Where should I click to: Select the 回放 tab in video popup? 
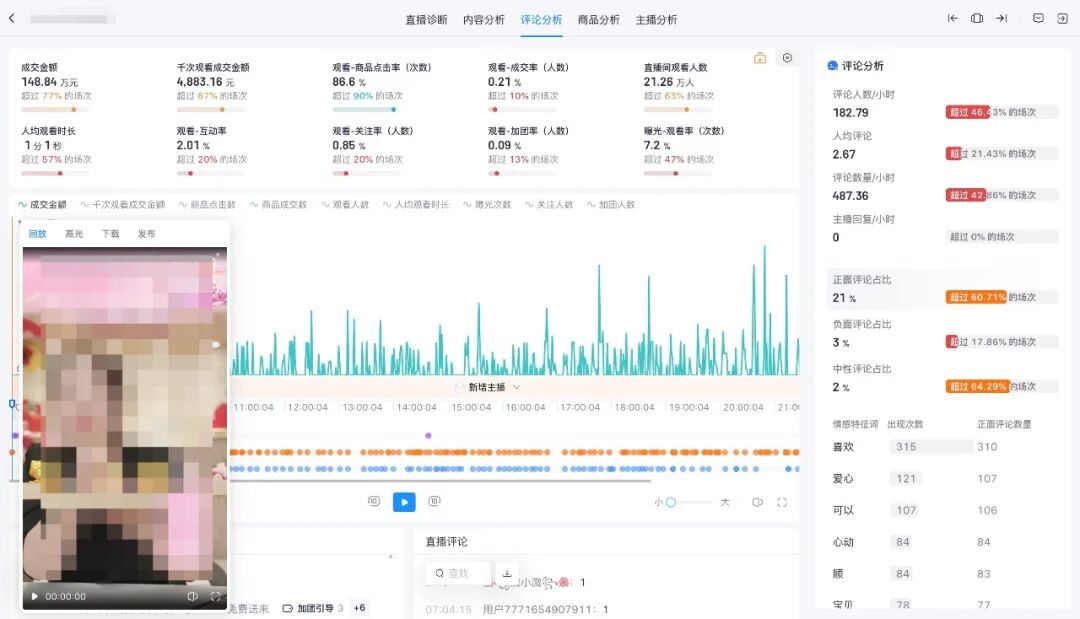click(x=37, y=234)
